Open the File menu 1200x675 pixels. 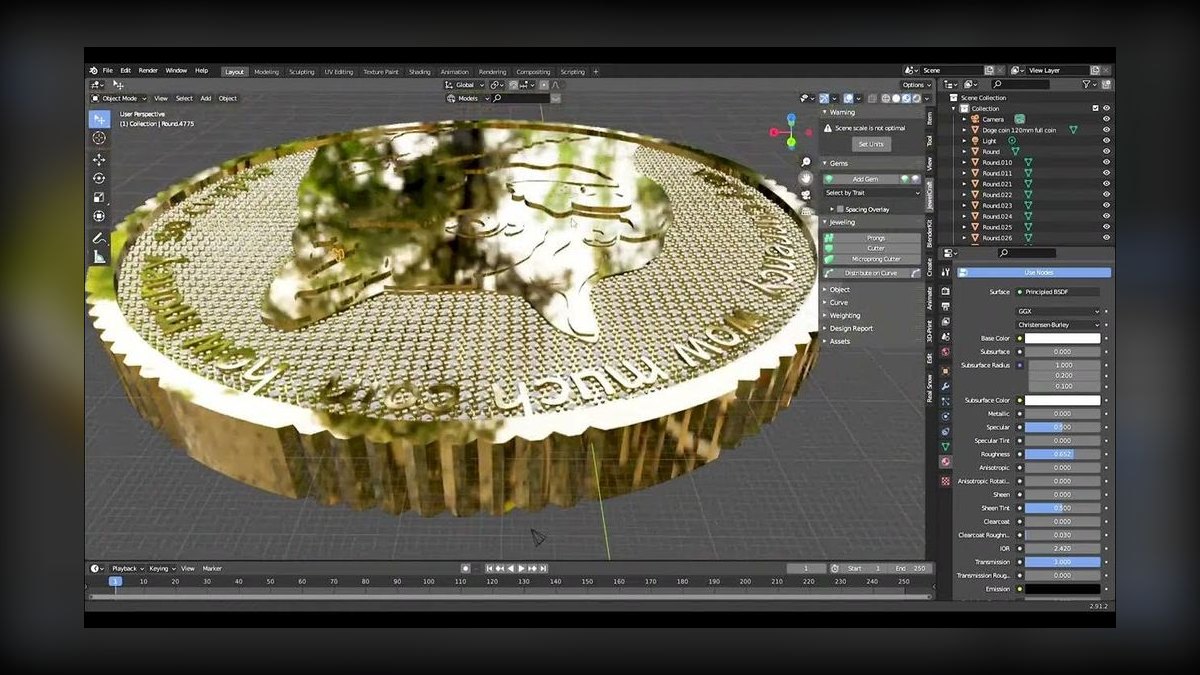107,71
